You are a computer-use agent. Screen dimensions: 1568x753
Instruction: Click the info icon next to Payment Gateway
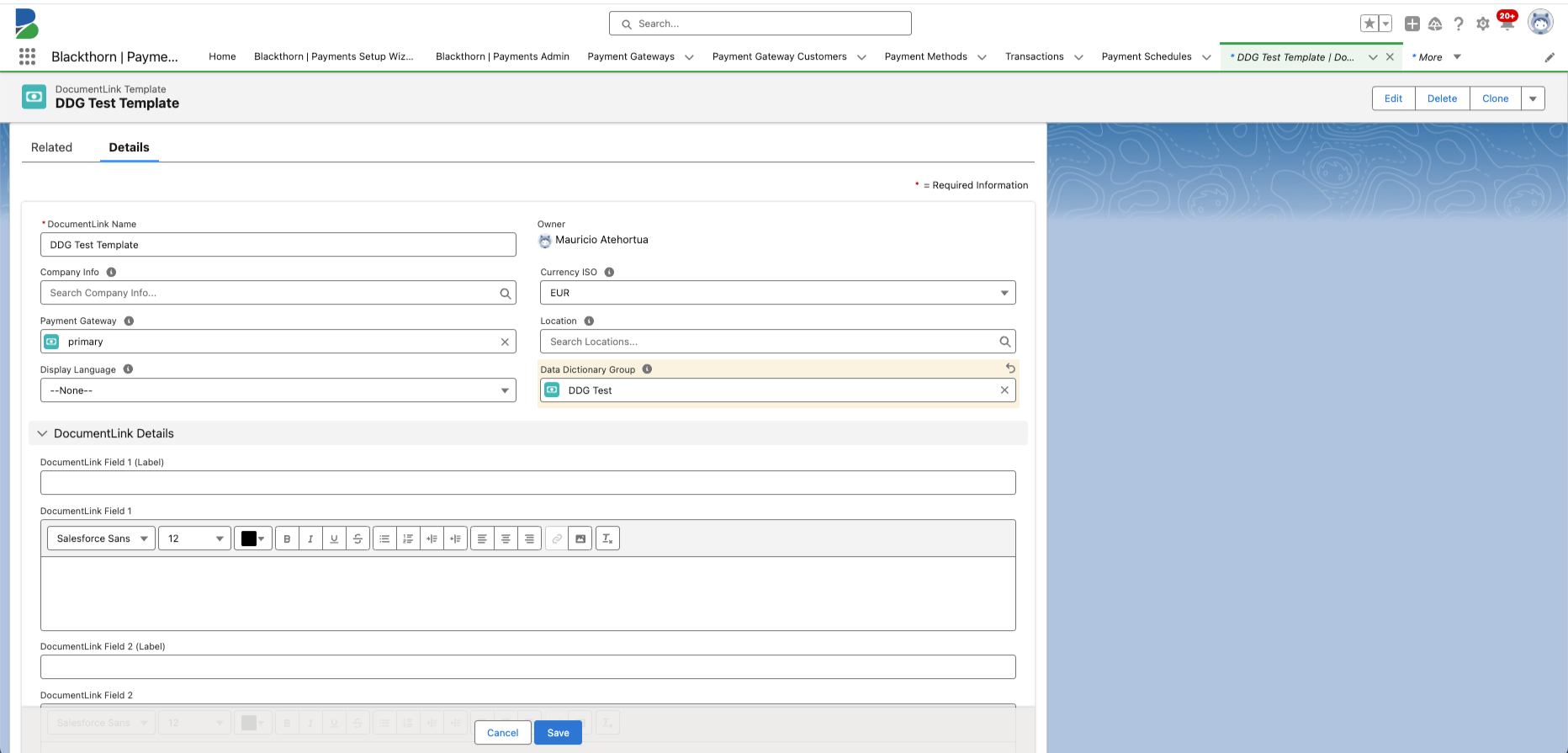(x=129, y=321)
